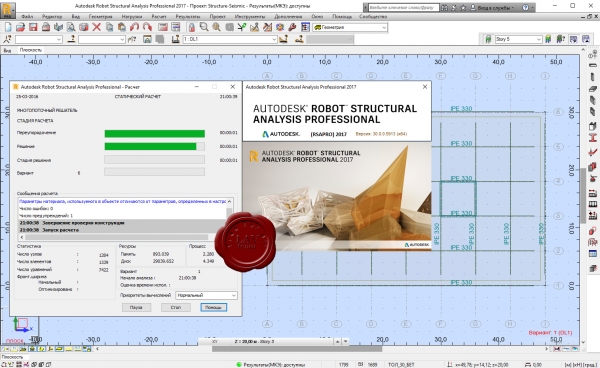This screenshot has height=368, width=600.
Task: Click the New project icon
Action: (x=8, y=27)
